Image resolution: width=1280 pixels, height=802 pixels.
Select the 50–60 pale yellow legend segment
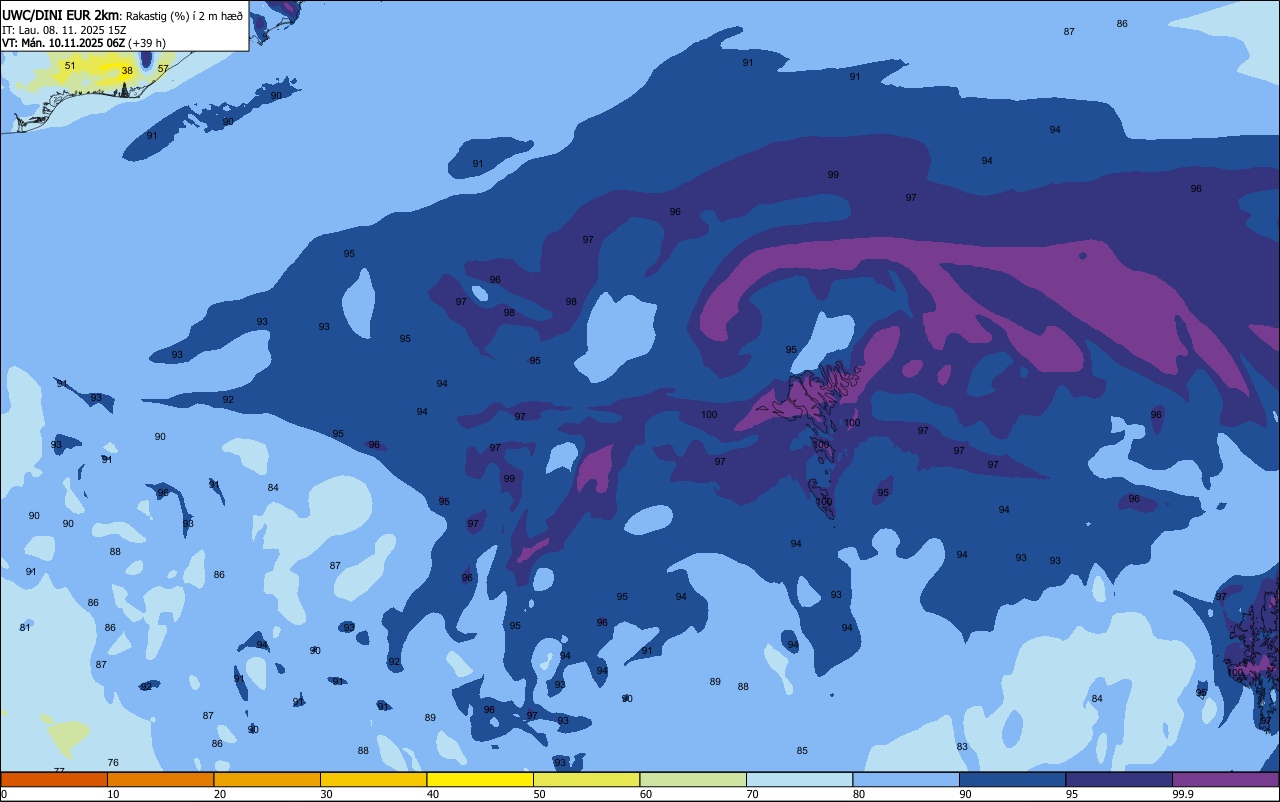pyautogui.click(x=586, y=779)
